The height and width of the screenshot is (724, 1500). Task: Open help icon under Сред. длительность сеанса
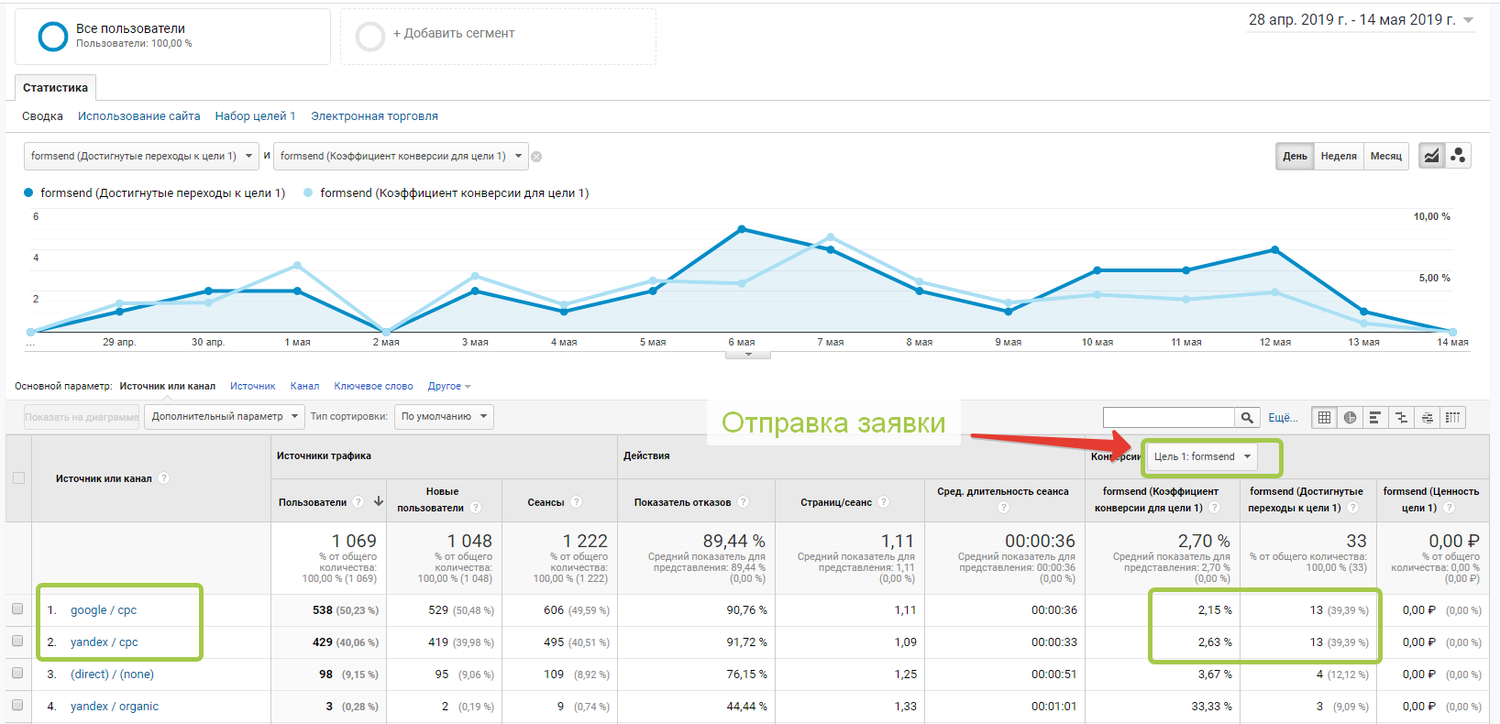tap(1003, 508)
